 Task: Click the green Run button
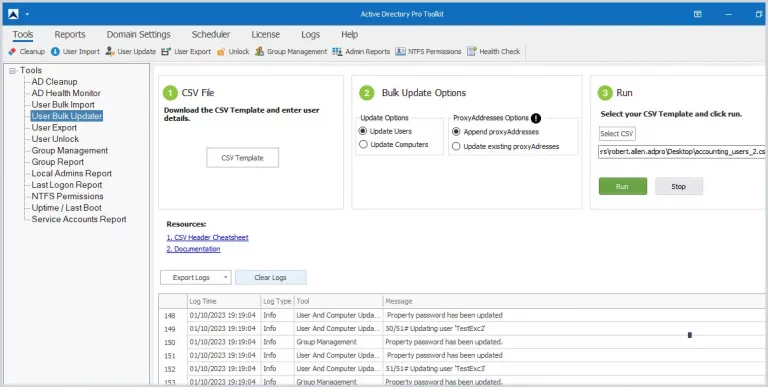point(623,186)
